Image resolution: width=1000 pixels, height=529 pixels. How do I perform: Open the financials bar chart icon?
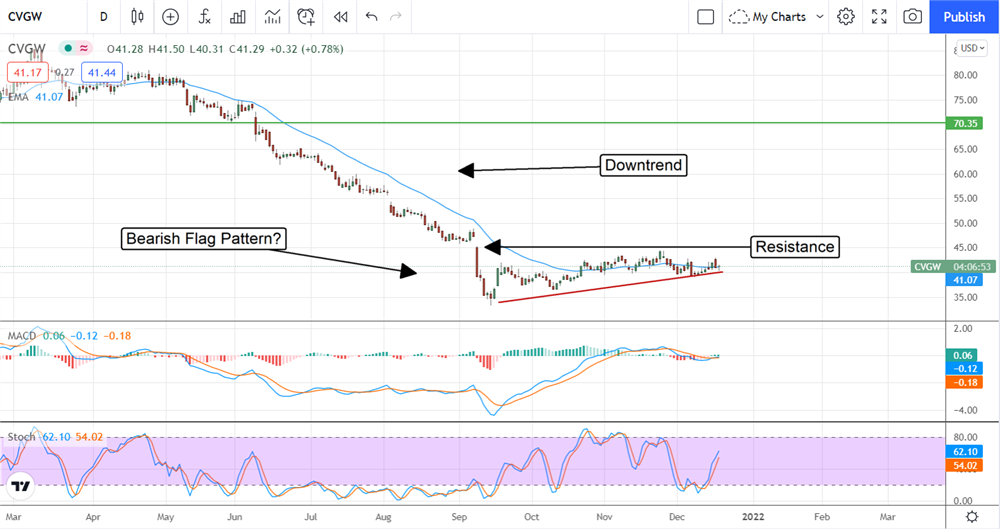238,17
